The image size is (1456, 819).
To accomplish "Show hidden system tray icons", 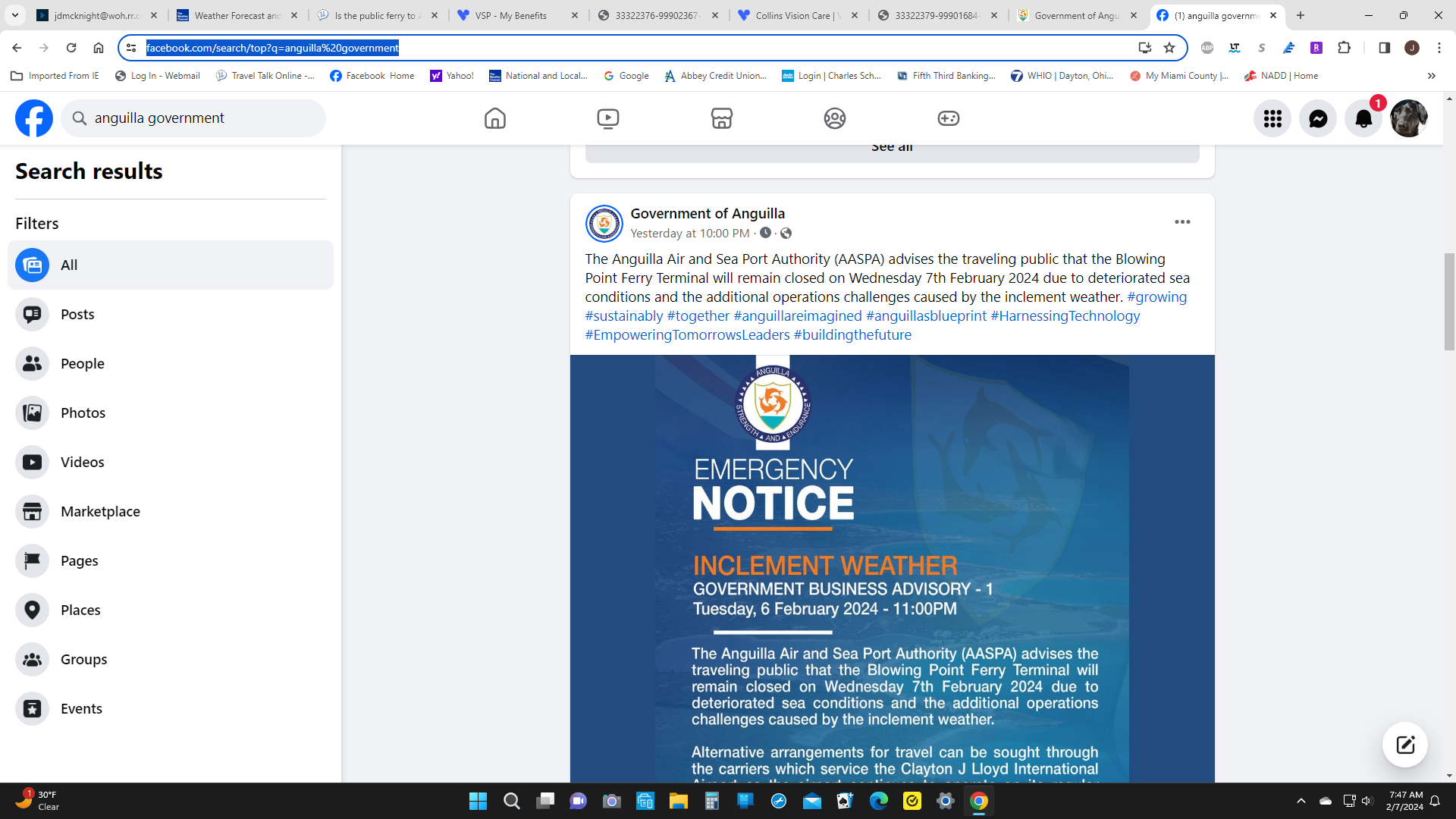I will 1301,801.
